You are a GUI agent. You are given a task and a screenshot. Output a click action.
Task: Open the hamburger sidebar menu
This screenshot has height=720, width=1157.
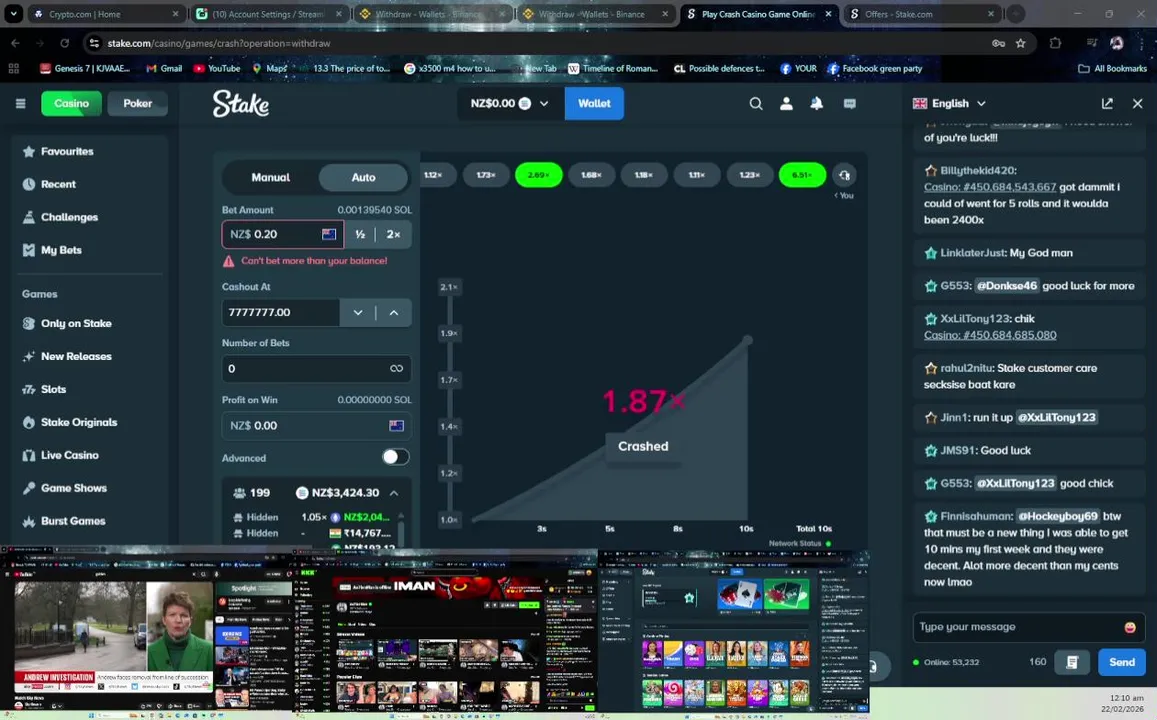[21, 103]
